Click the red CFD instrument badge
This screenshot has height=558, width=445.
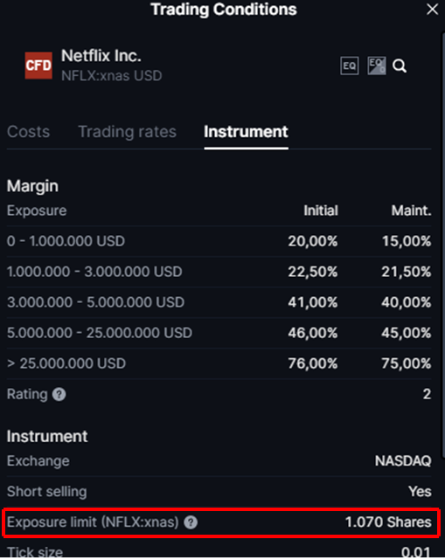(x=38, y=65)
